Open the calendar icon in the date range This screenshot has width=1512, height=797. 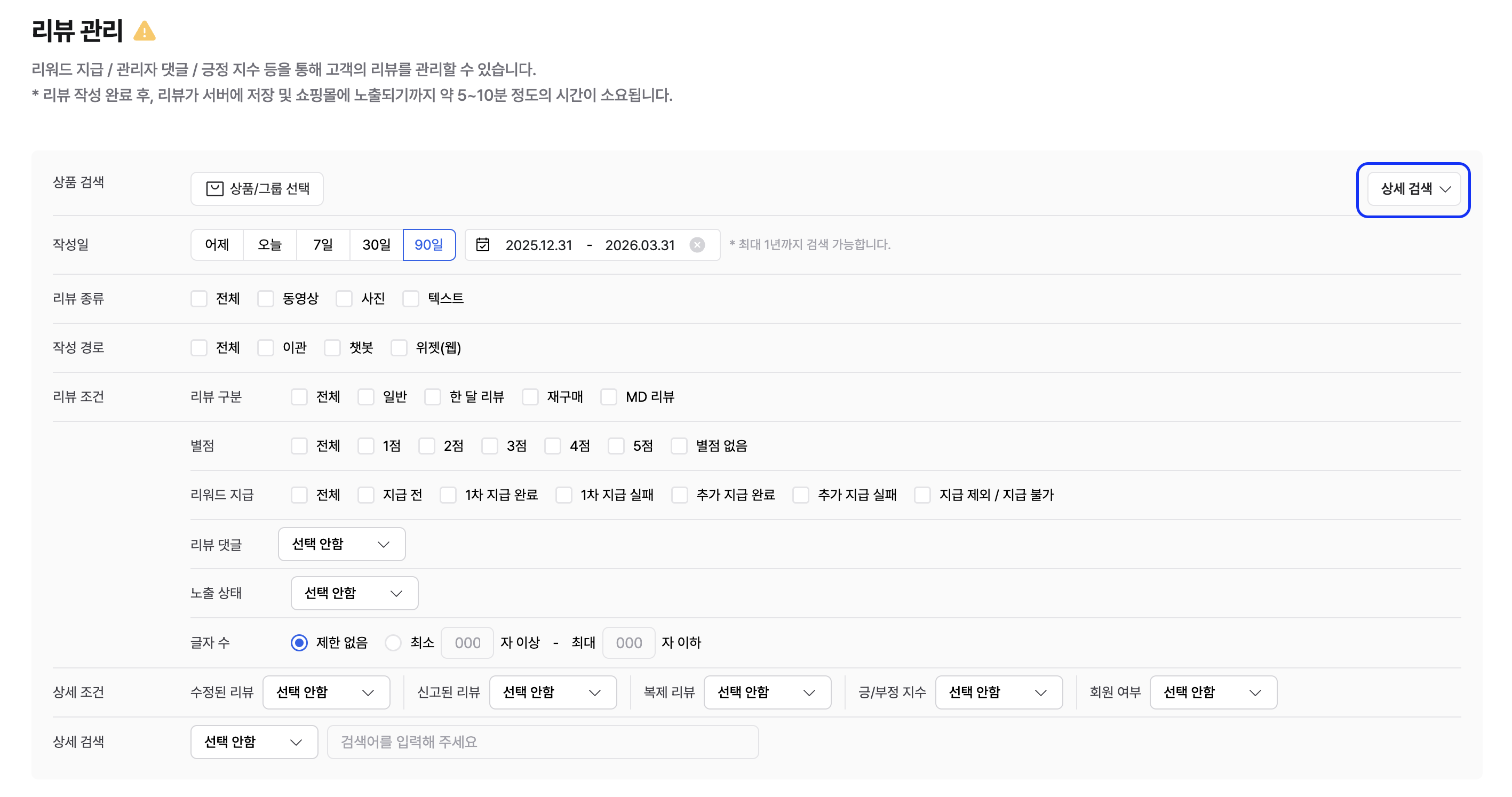pyautogui.click(x=482, y=245)
